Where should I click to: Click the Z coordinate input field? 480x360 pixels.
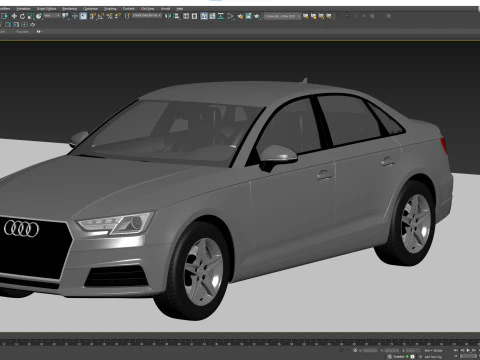point(413,351)
